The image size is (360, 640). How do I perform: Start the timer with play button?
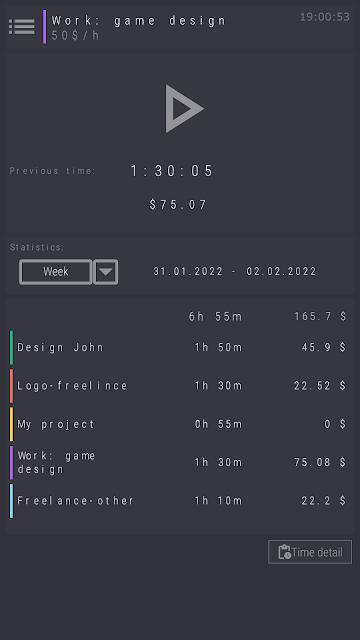(184, 109)
